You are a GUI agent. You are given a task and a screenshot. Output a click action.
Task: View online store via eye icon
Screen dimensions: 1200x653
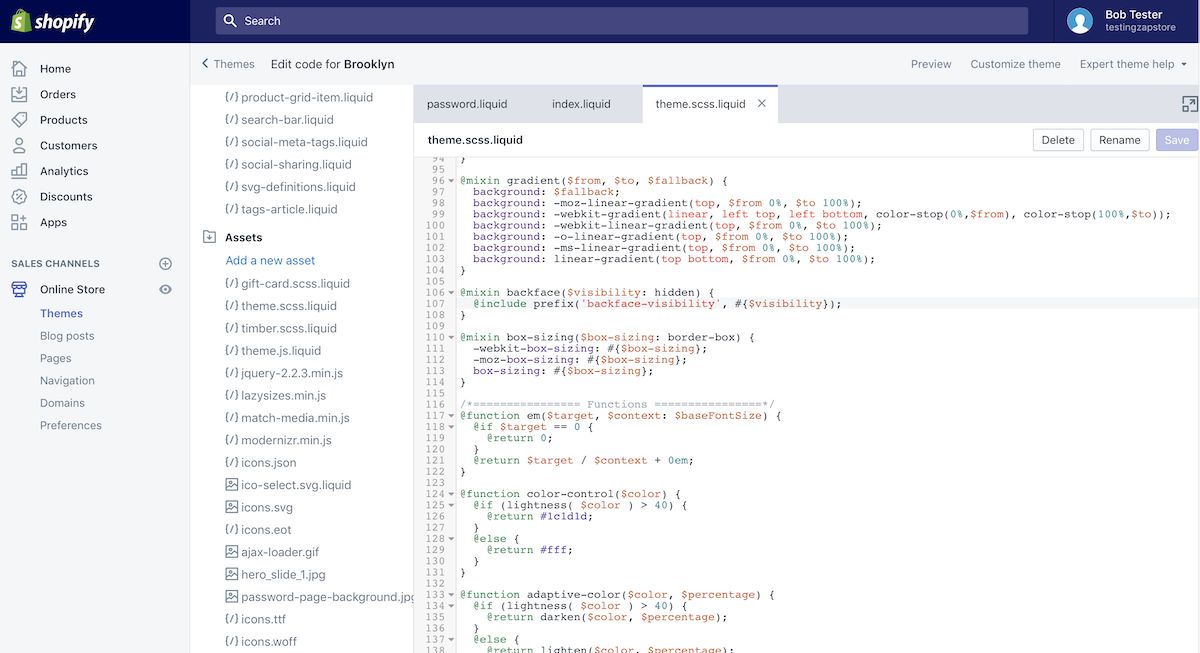(x=166, y=289)
